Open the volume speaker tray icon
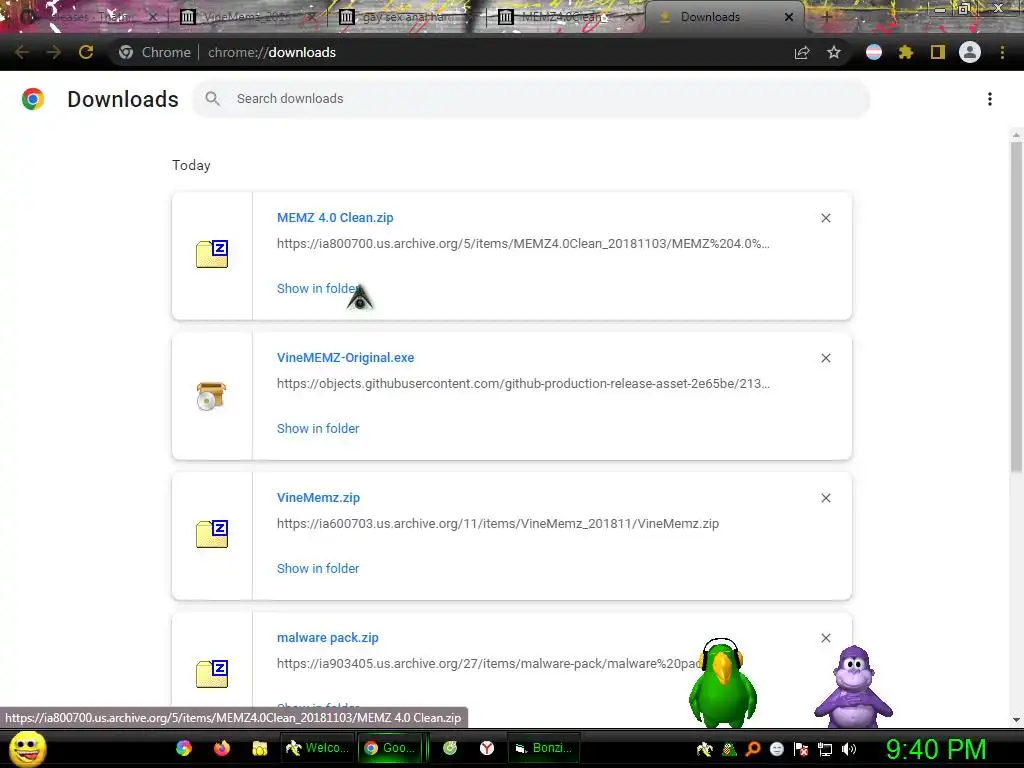1024x768 pixels. pyautogui.click(x=850, y=749)
